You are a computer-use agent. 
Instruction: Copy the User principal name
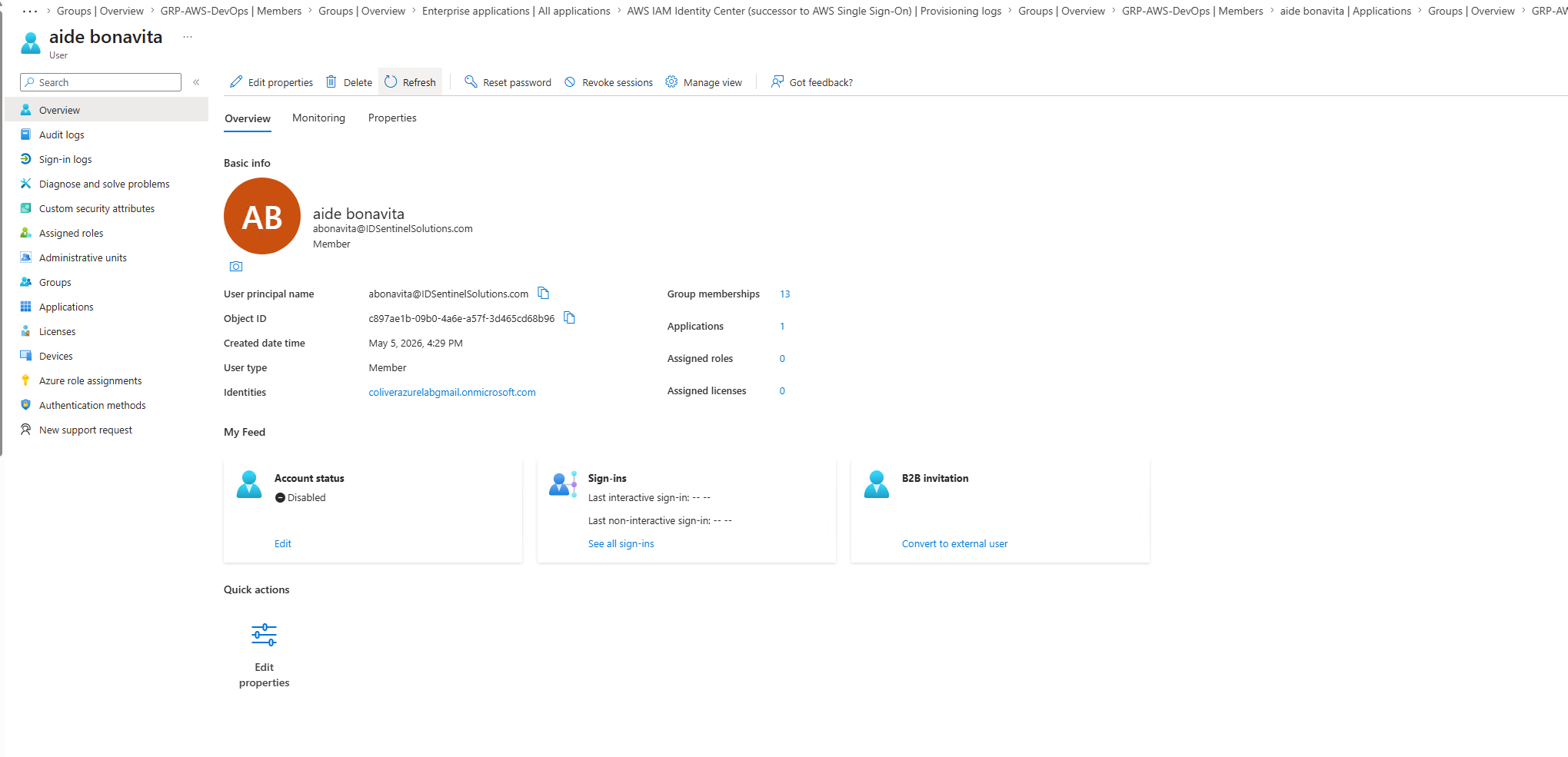pyautogui.click(x=544, y=293)
